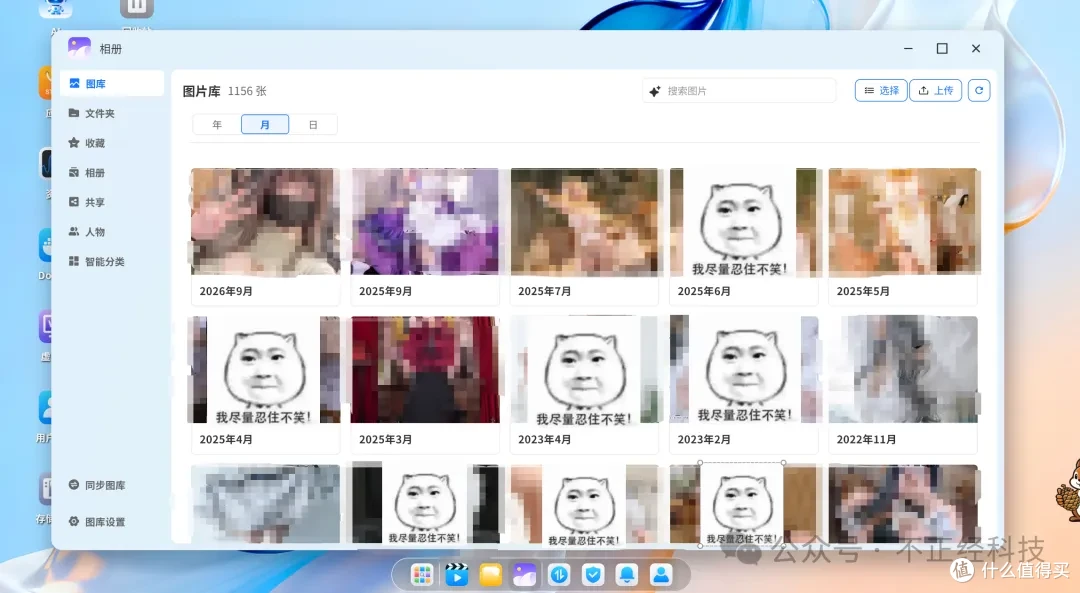Launch the video player from the dock

456,574
